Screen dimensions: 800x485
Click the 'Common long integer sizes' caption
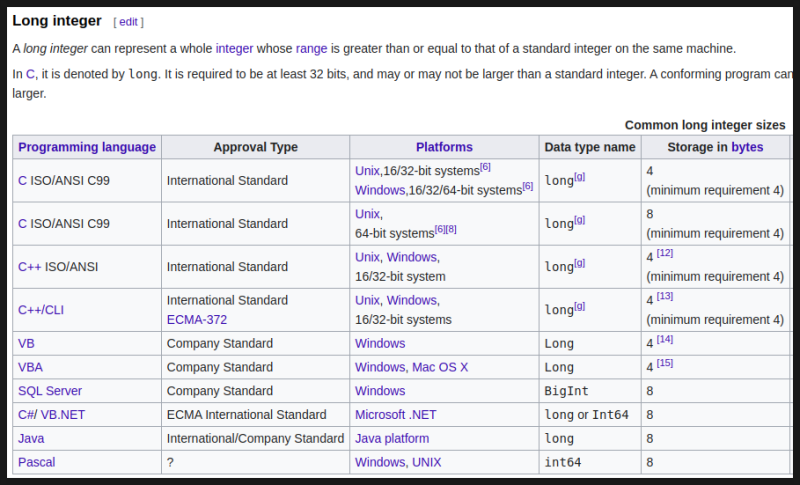[705, 125]
